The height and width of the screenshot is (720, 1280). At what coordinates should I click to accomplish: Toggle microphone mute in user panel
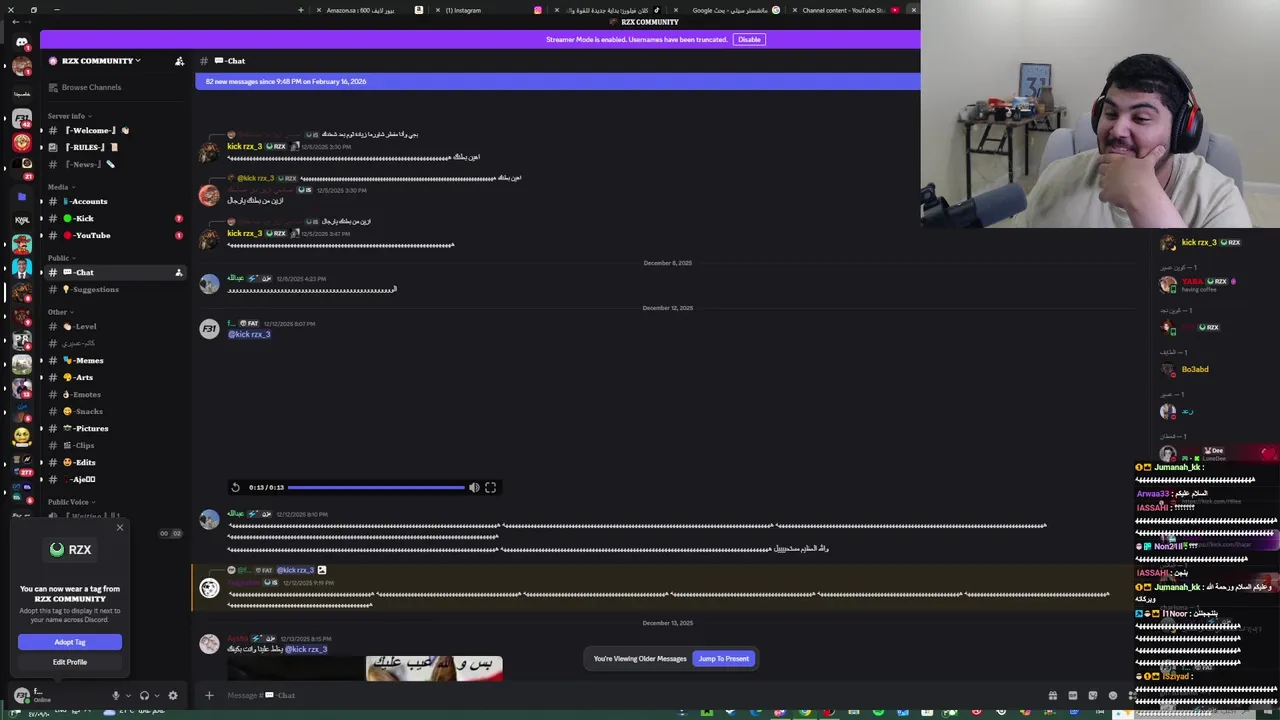click(116, 695)
